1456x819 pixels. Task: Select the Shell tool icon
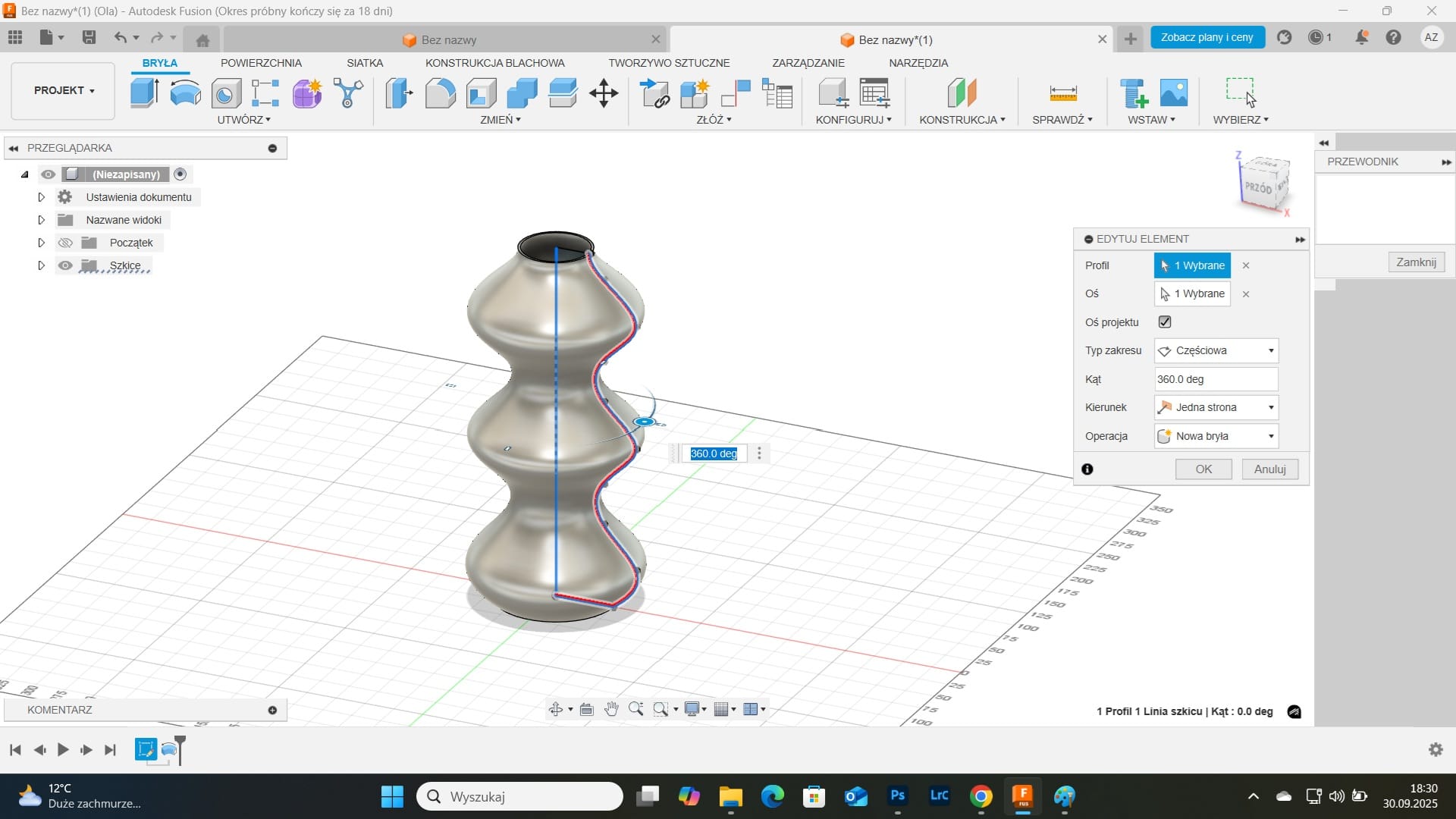(x=481, y=93)
